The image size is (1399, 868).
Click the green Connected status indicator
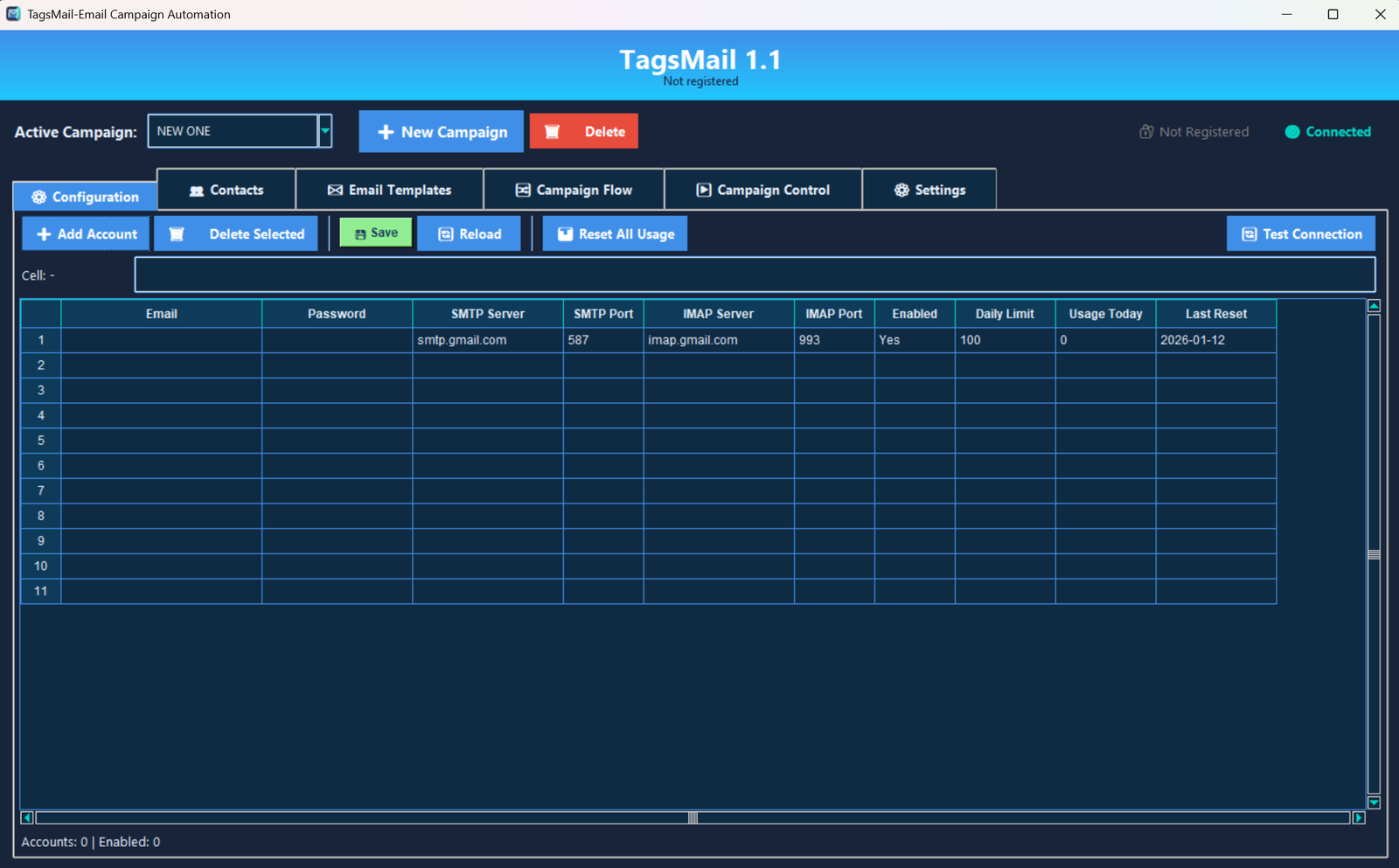click(1292, 132)
